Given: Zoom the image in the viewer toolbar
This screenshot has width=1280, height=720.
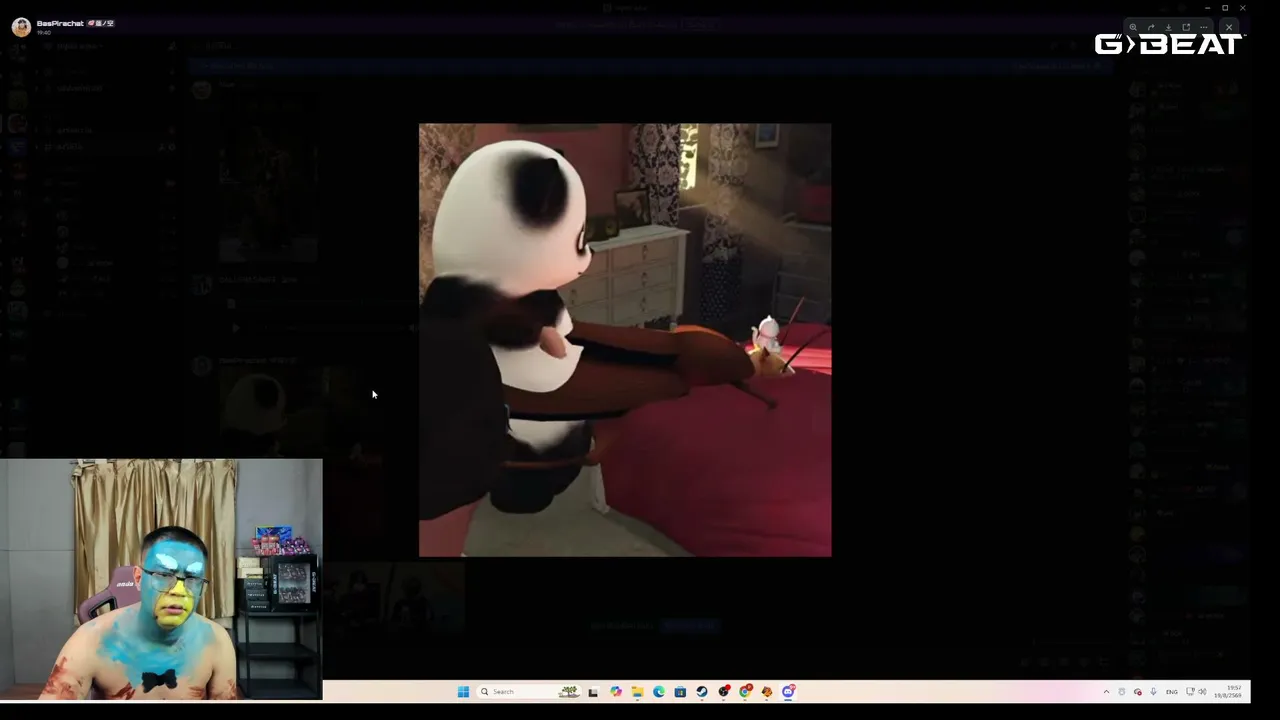Looking at the screenshot, I should pyautogui.click(x=1133, y=28).
